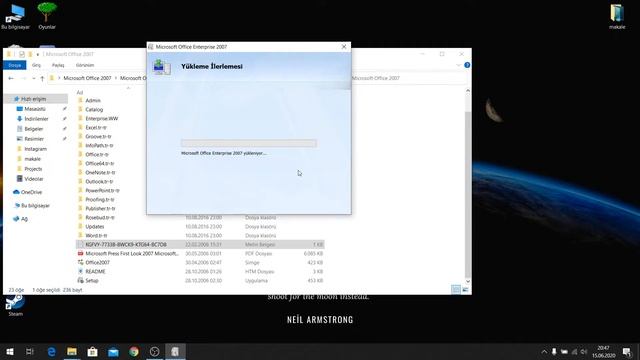The height and width of the screenshot is (360, 640).
Task: Open the Görünüm ribbon tab
Action: coord(85,65)
